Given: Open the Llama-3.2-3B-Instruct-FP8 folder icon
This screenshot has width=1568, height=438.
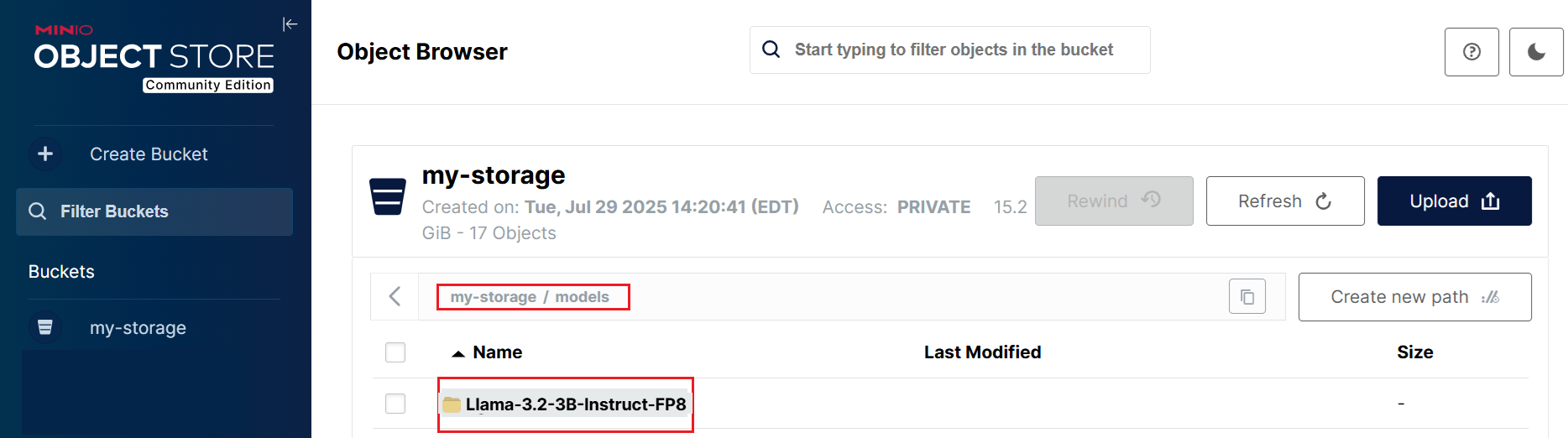Looking at the screenshot, I should (x=452, y=404).
